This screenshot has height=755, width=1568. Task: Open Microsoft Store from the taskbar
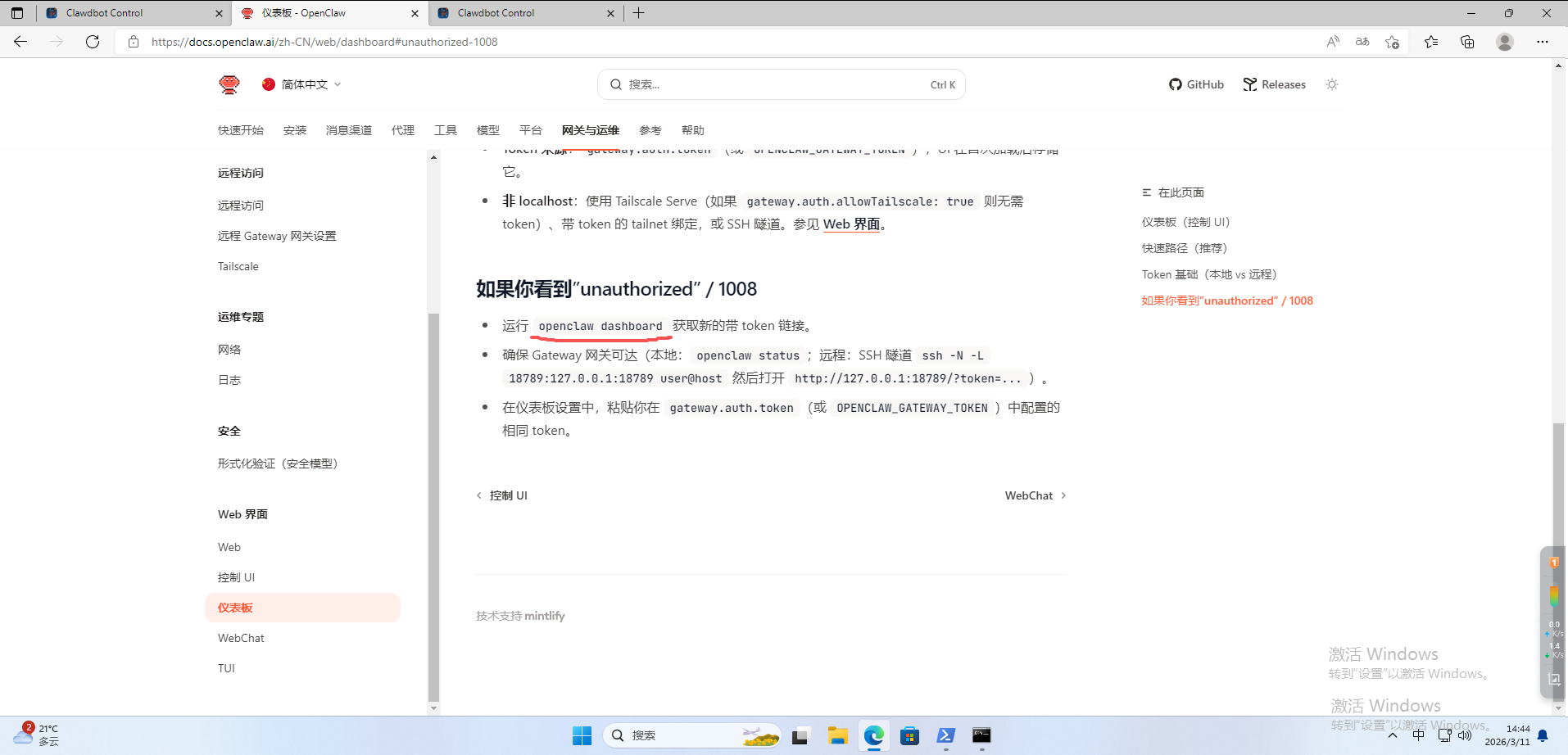click(909, 735)
